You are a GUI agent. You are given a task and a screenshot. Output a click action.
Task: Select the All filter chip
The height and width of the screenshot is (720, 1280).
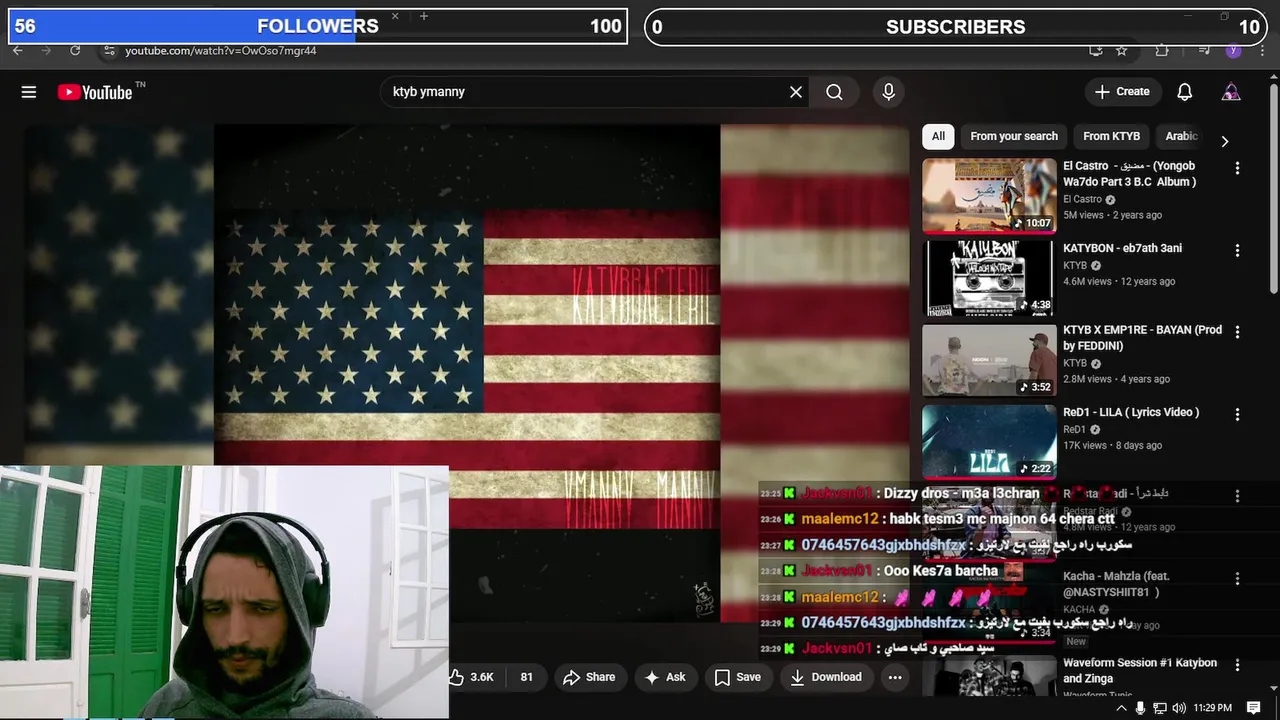pyautogui.click(x=938, y=136)
